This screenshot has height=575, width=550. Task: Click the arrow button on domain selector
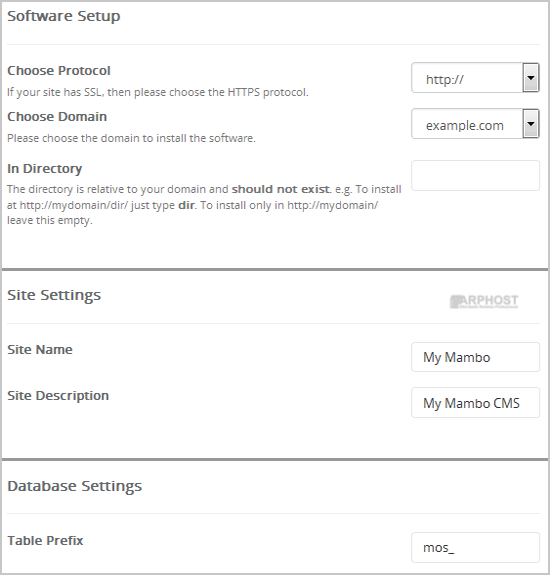click(531, 124)
